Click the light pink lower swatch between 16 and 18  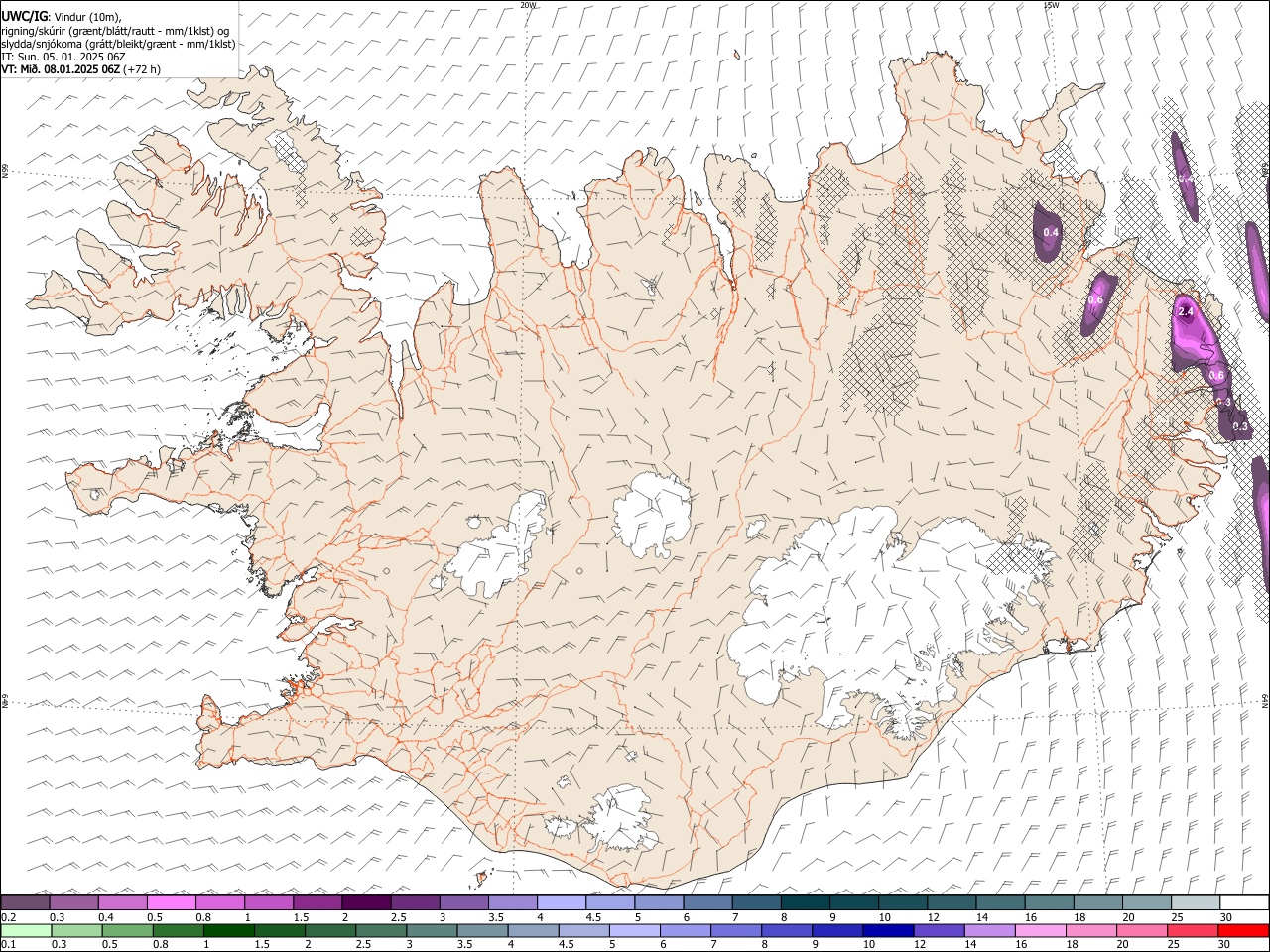(x=1040, y=930)
